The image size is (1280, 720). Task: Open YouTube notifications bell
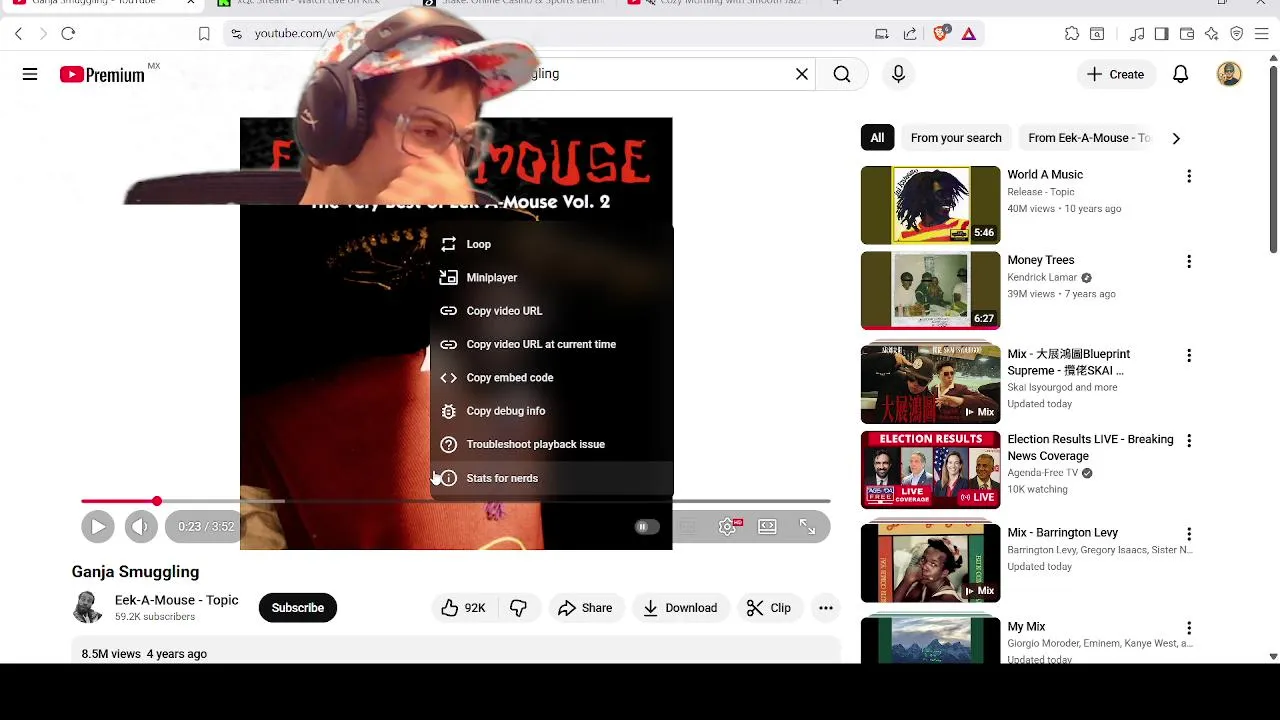(x=1181, y=74)
